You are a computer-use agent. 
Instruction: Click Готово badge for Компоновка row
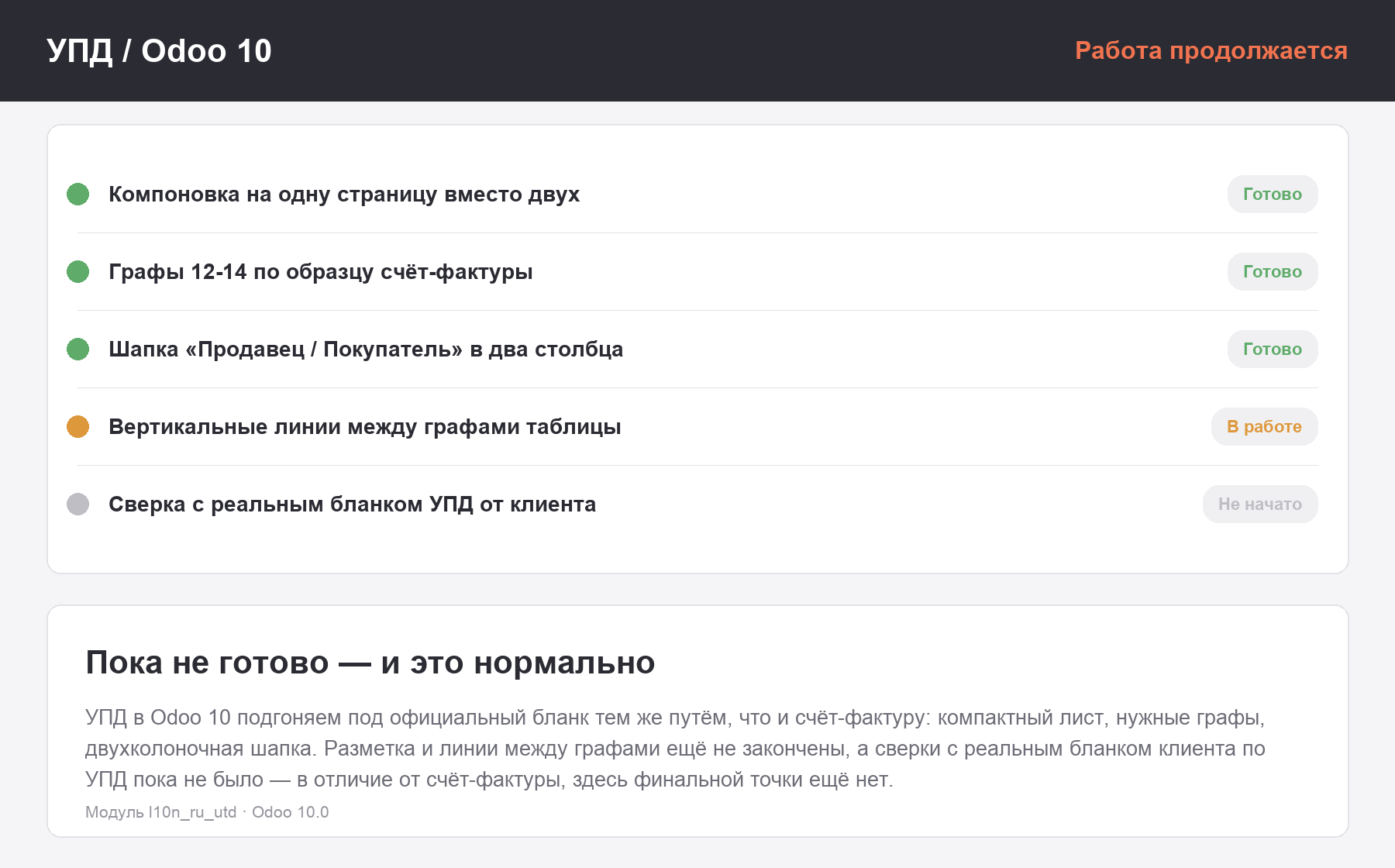(1273, 194)
